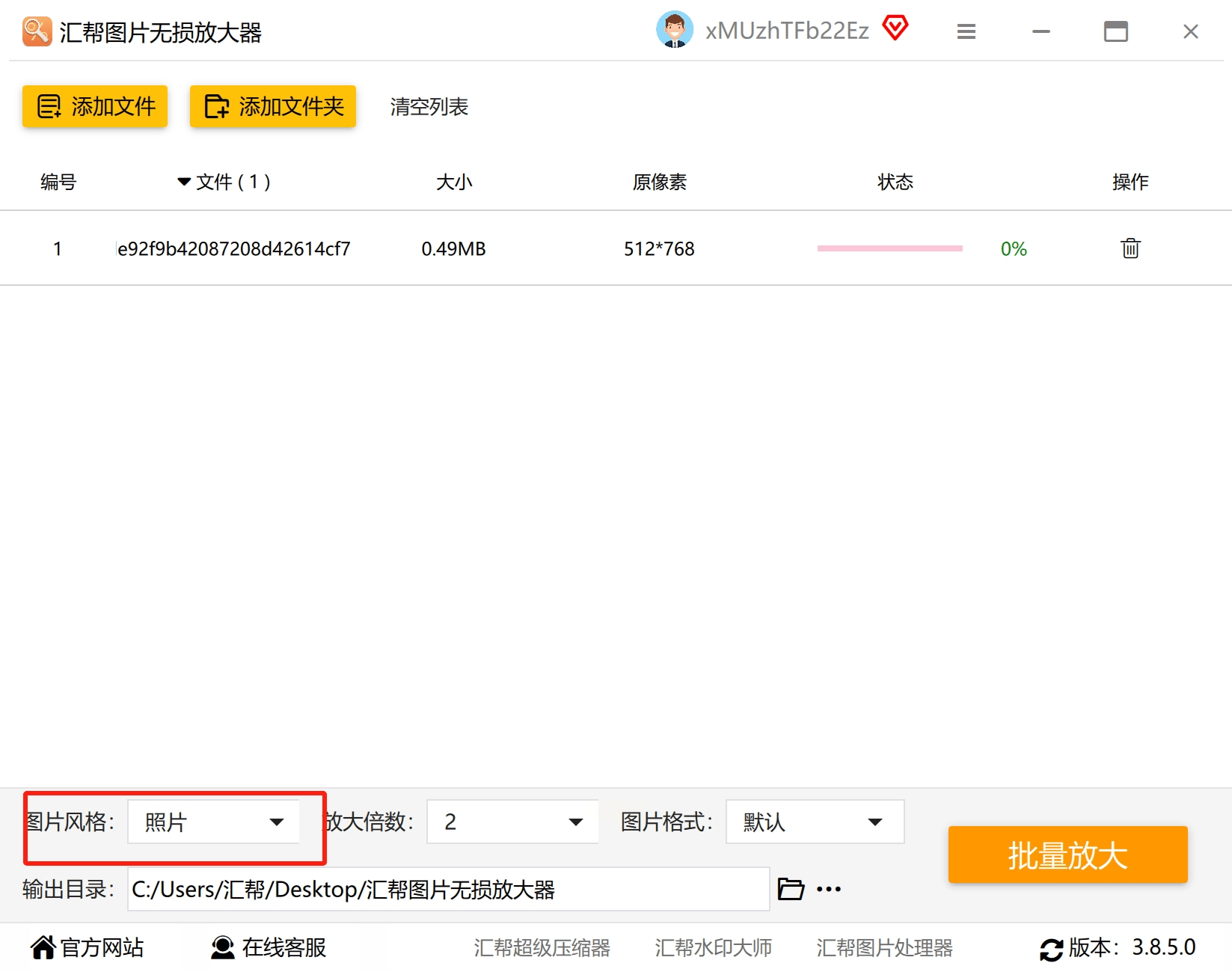Open the 添加文件 file picker

[x=94, y=106]
